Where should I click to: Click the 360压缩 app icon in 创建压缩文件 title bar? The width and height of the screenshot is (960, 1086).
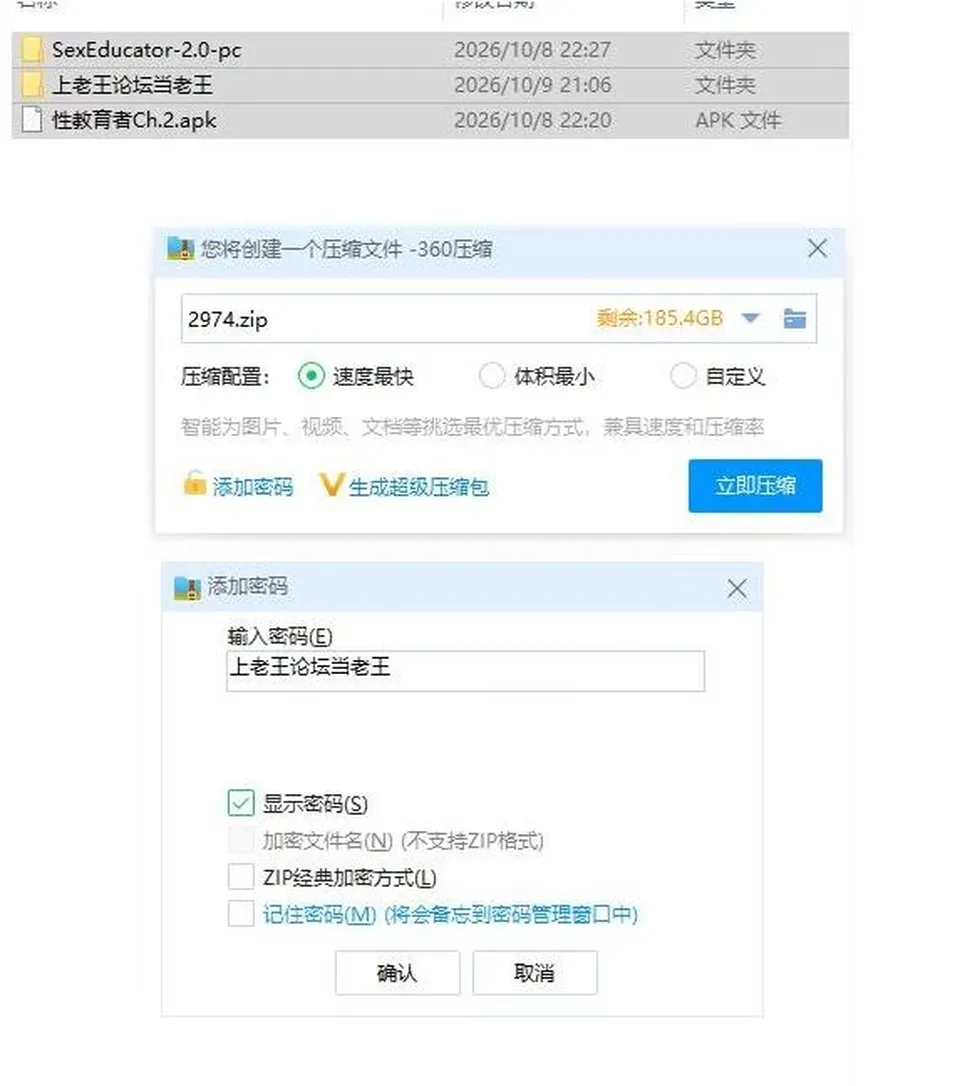click(181, 249)
